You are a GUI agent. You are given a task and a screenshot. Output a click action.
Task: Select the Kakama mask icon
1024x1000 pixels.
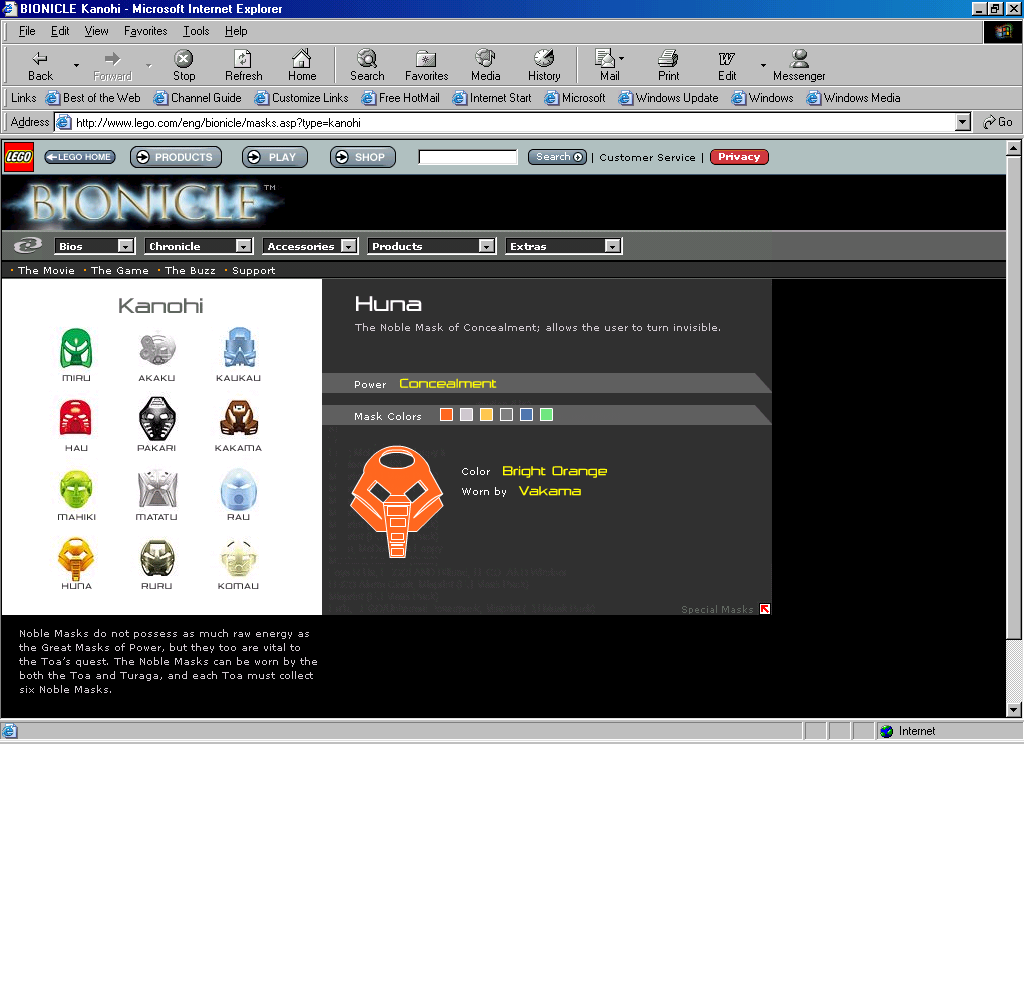click(x=238, y=418)
